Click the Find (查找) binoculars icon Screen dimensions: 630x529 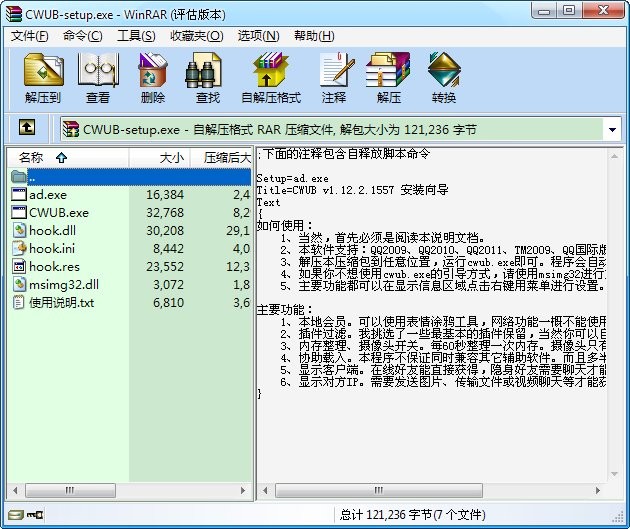pos(203,70)
